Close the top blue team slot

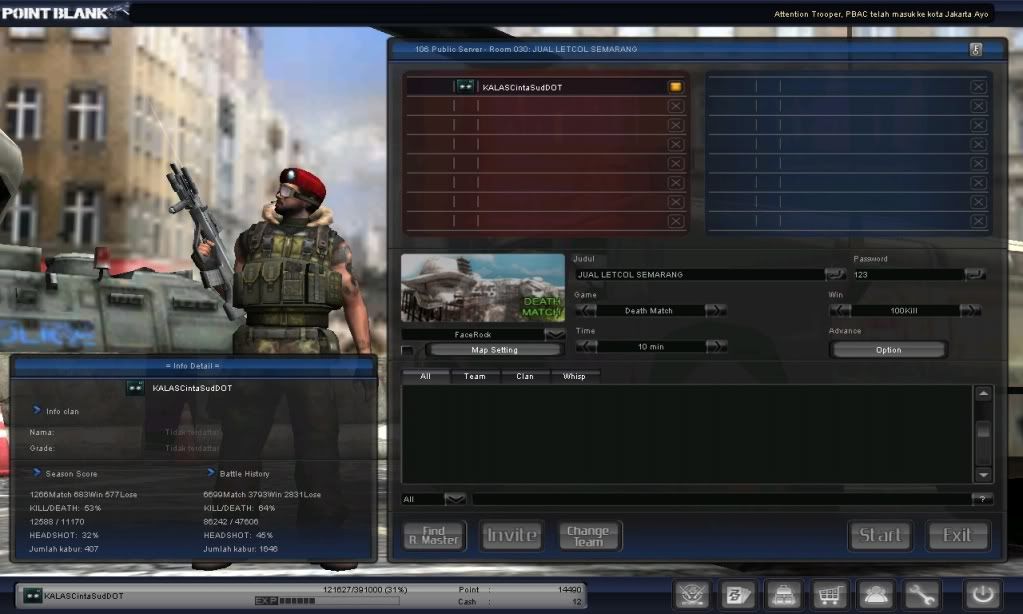978,87
